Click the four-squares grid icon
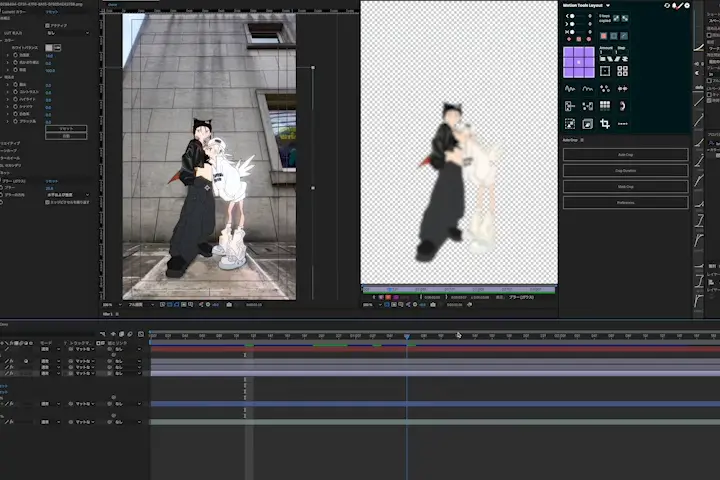Image resolution: width=720 pixels, height=480 pixels. pyautogui.click(x=622, y=71)
